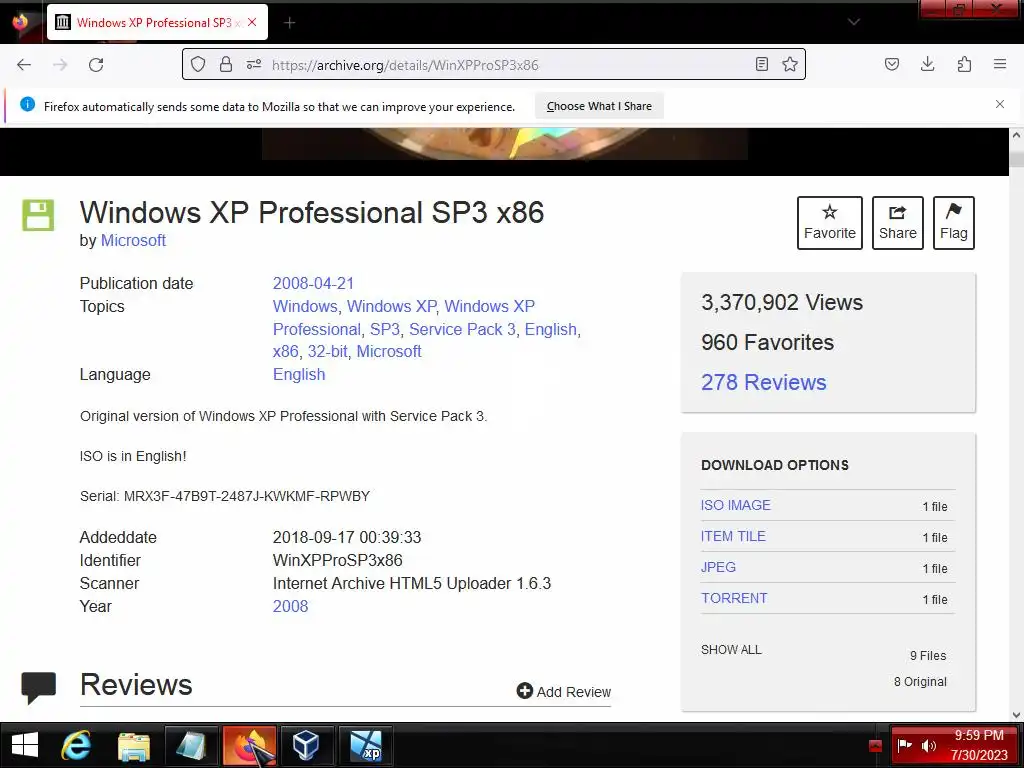Open the Extensions puzzle icon

point(964,64)
